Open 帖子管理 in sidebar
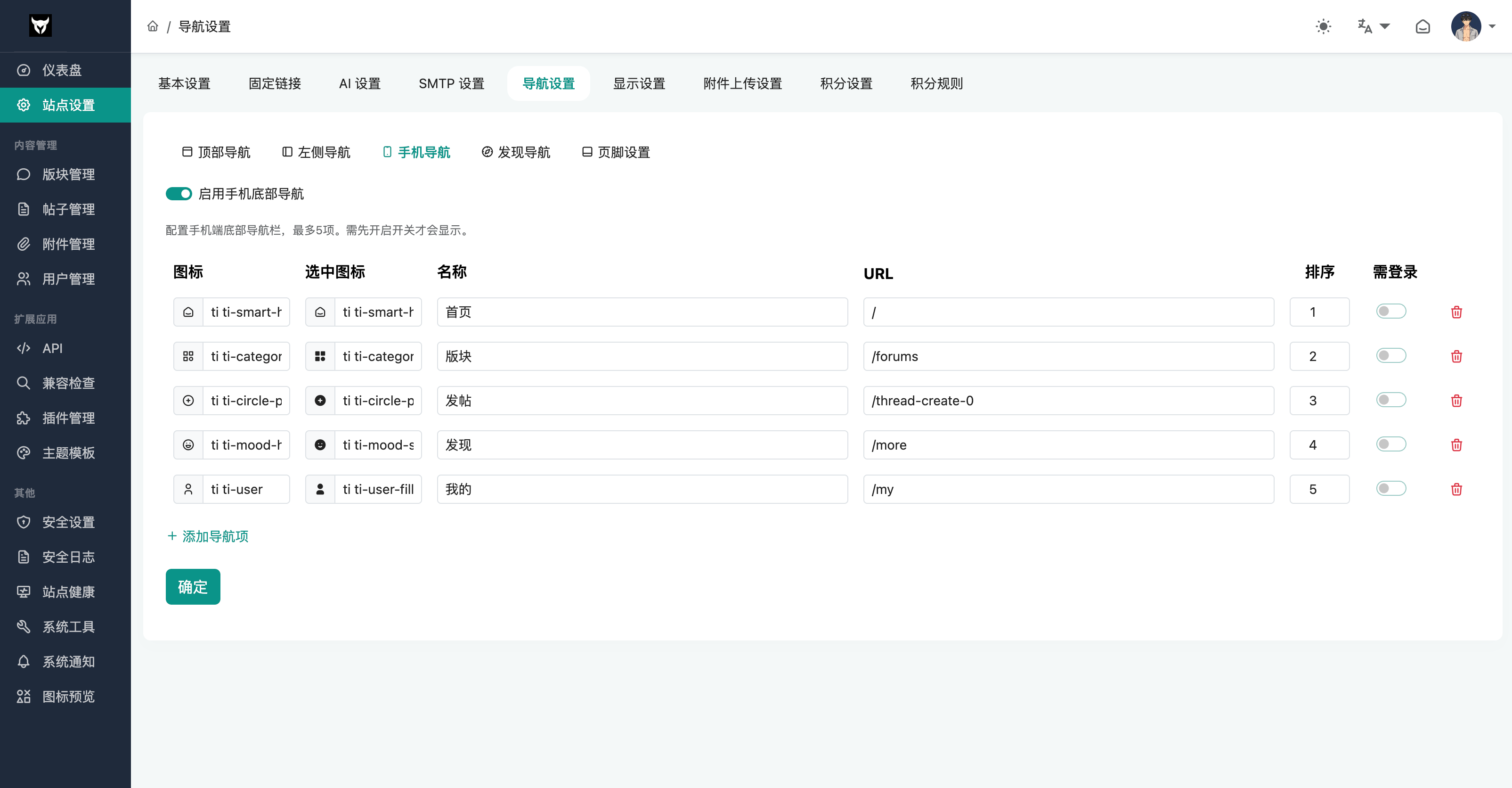1512x788 pixels. tap(65, 209)
